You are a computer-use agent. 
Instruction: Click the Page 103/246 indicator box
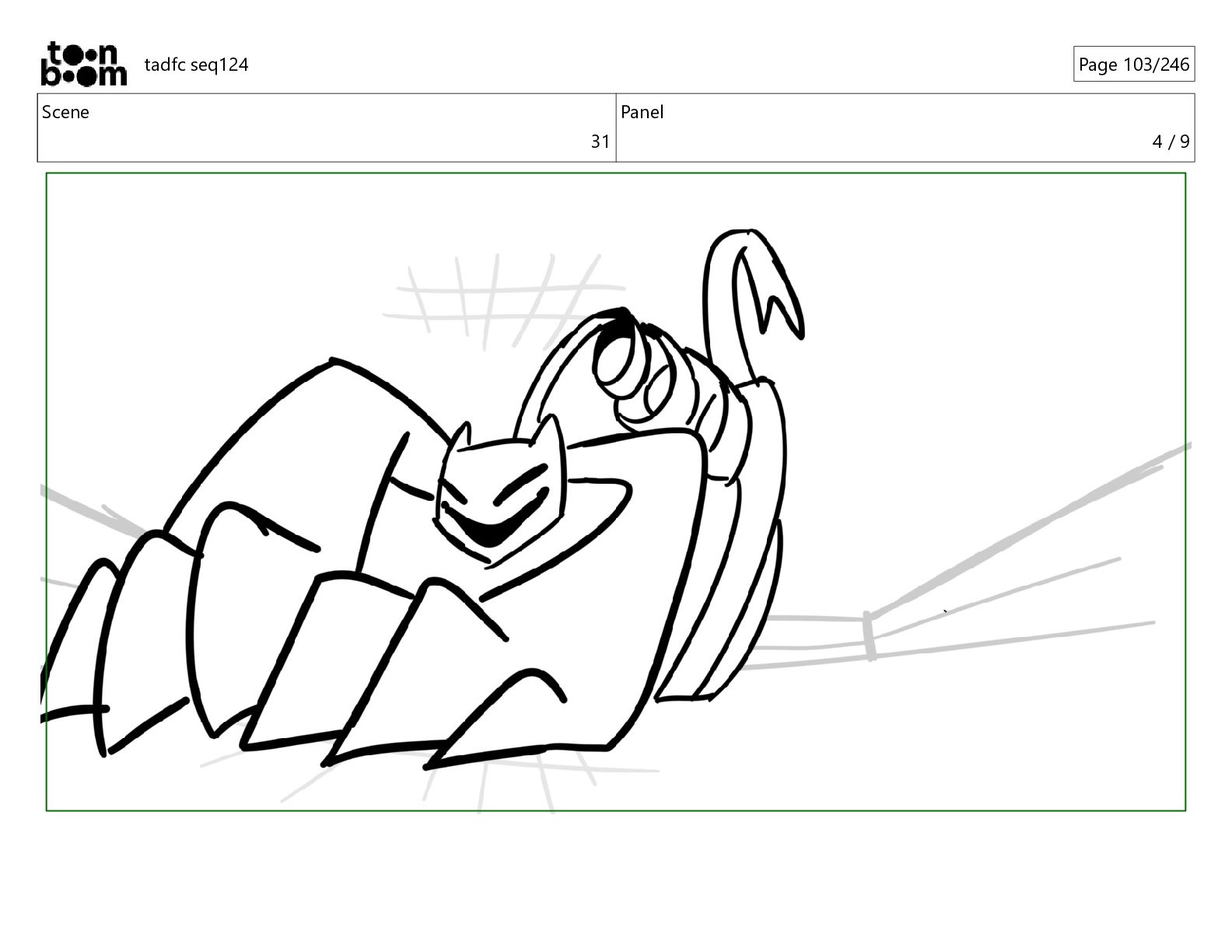(x=1133, y=65)
